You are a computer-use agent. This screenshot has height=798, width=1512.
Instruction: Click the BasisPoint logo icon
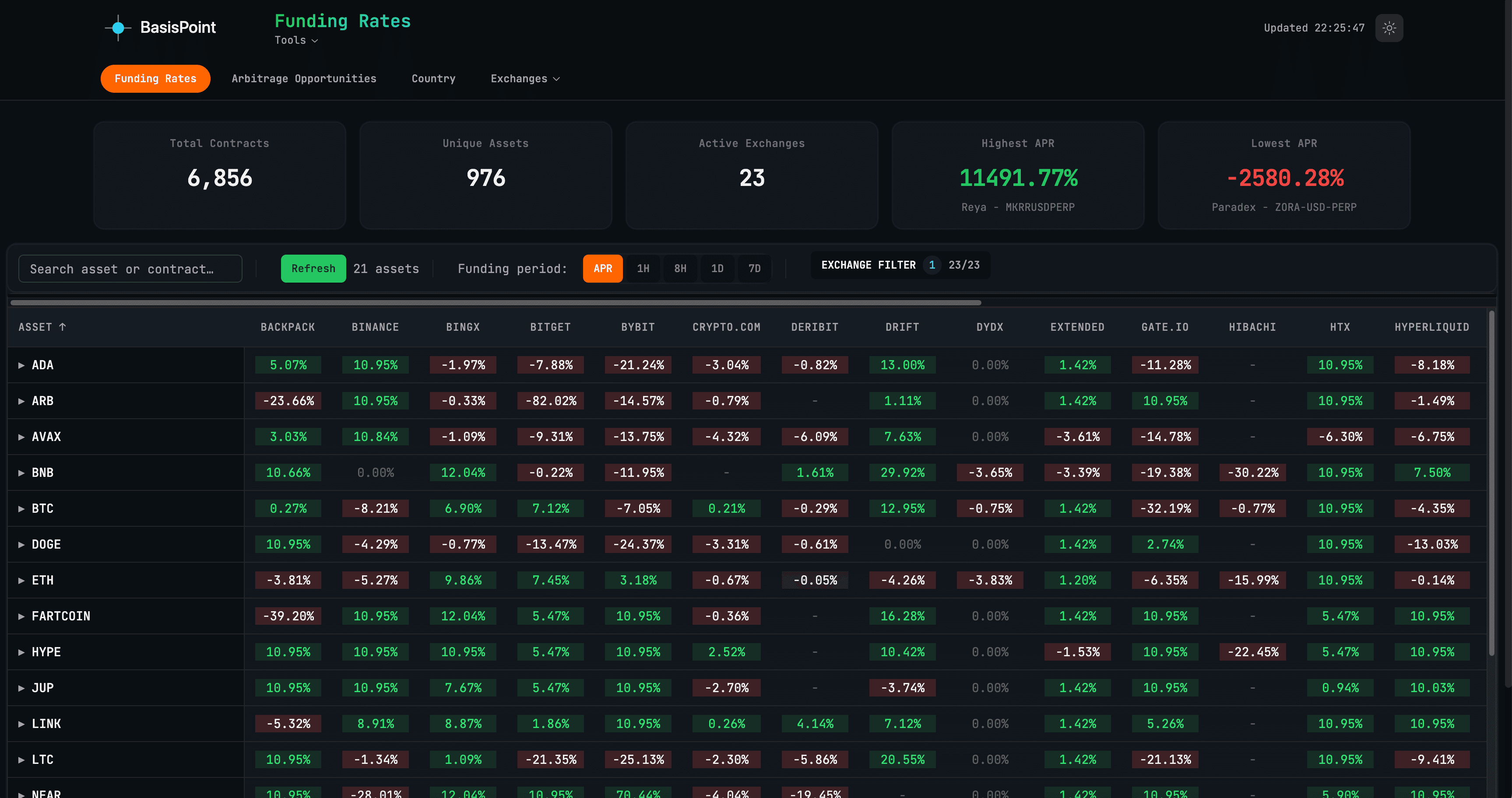(x=119, y=28)
